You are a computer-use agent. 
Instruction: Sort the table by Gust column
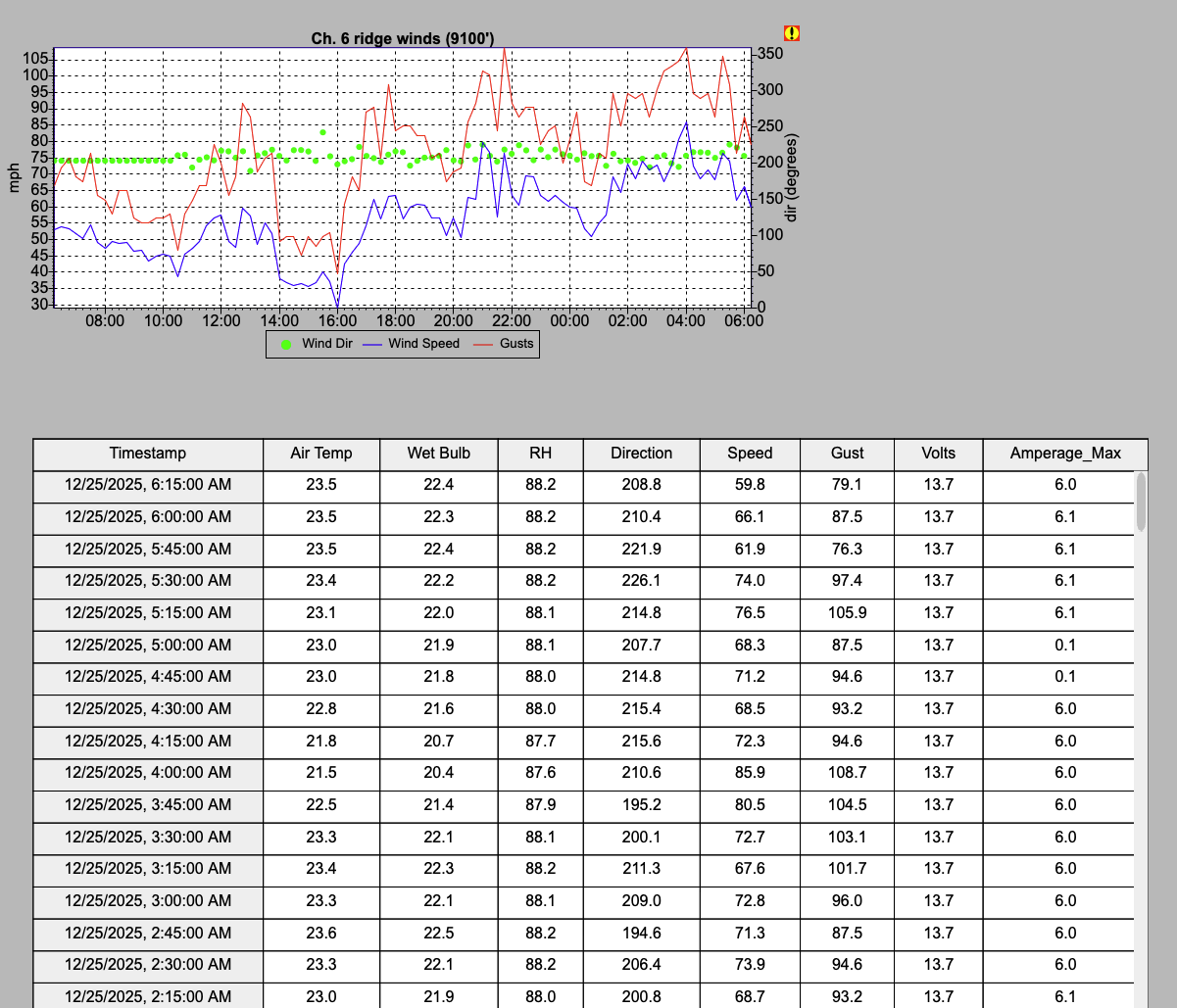pyautogui.click(x=847, y=453)
